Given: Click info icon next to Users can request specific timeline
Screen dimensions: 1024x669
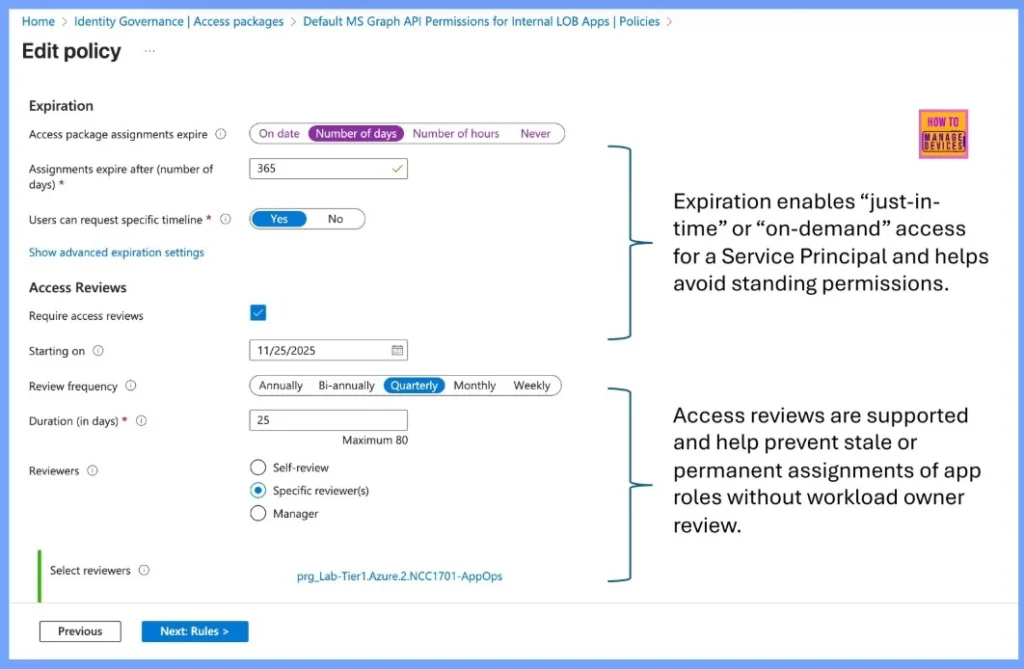Looking at the screenshot, I should [223, 219].
